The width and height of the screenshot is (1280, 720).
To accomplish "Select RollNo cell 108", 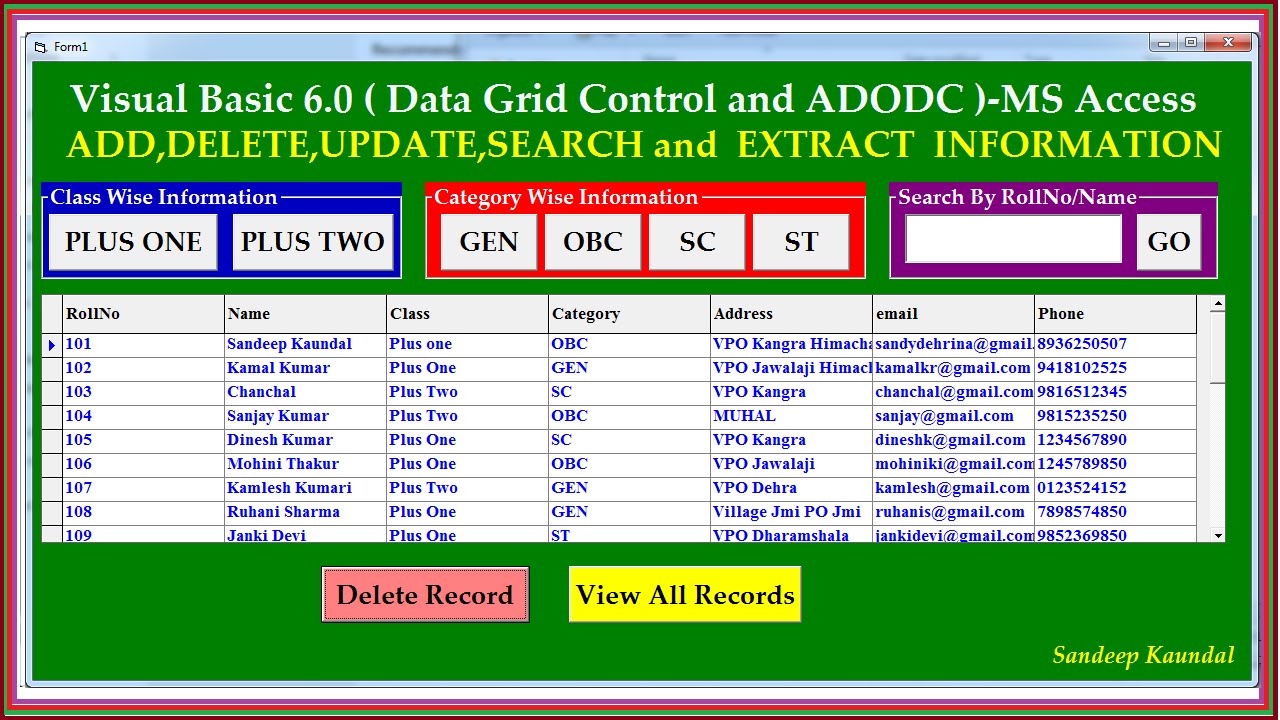I will [143, 512].
